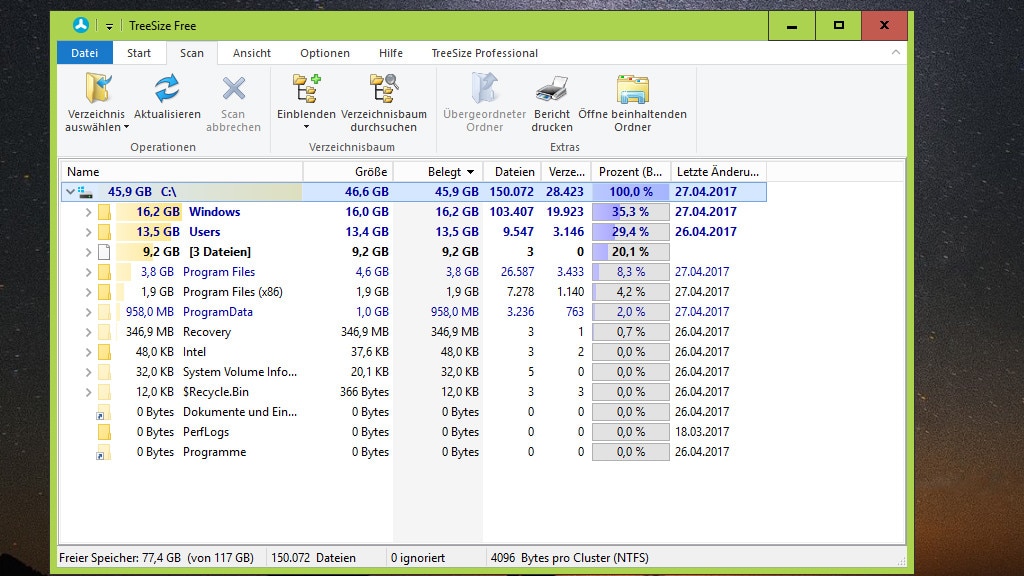This screenshot has height=576, width=1024.
Task: Click the Bericht drucken printer icon
Action: tap(552, 89)
